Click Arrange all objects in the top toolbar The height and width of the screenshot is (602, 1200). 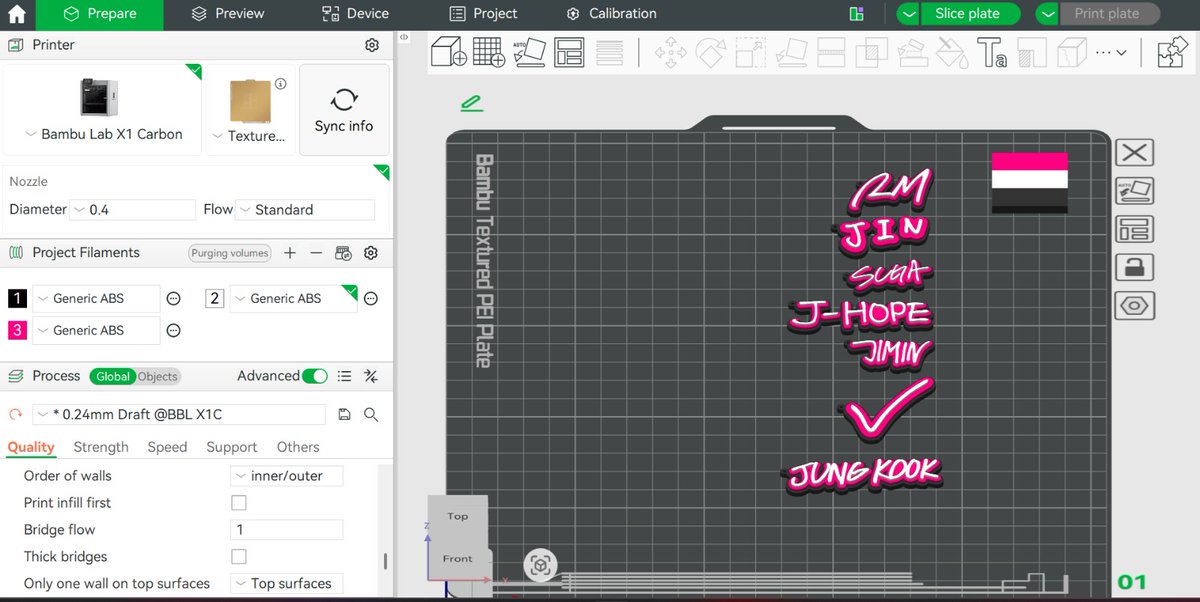(569, 52)
